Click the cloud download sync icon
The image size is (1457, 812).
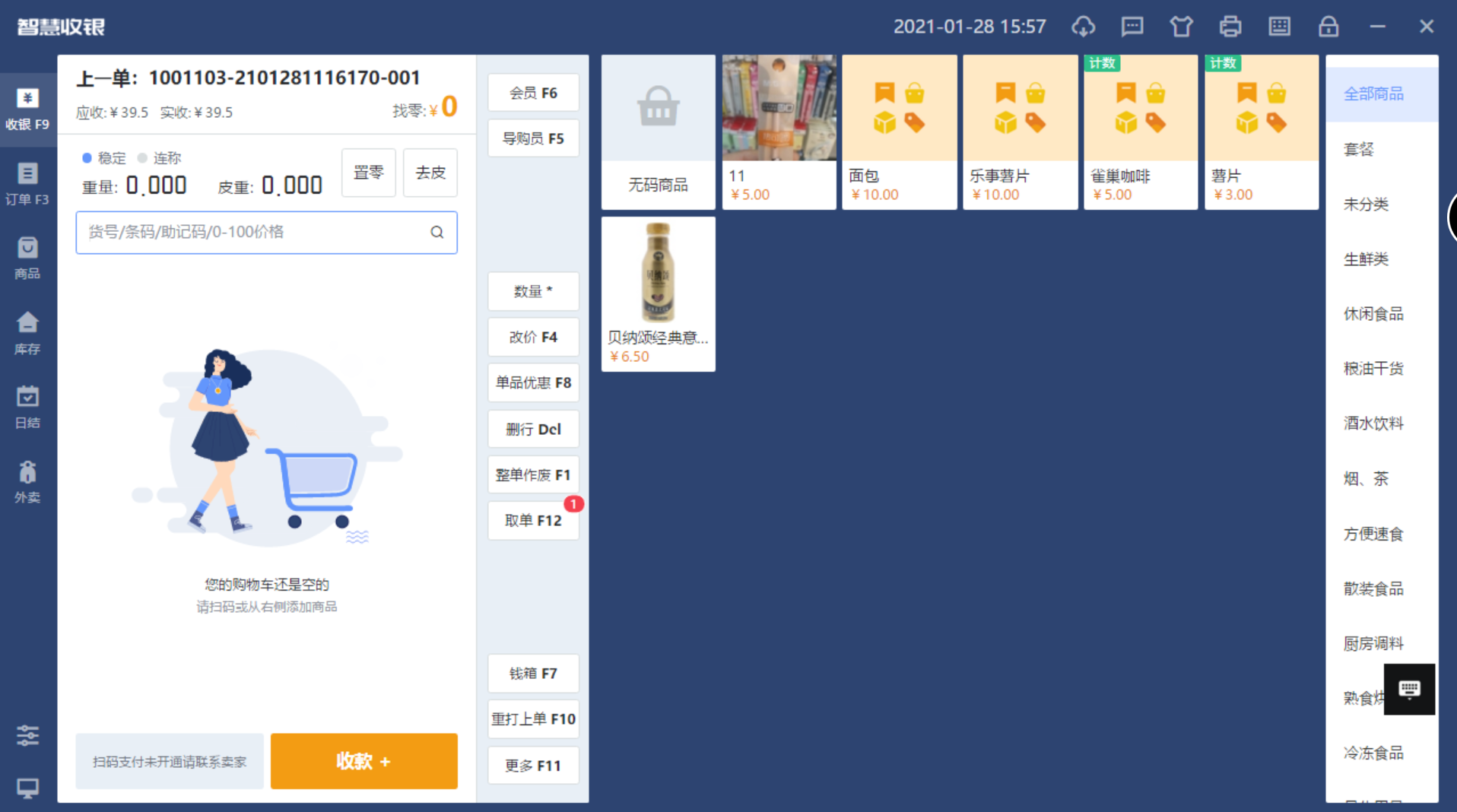tap(1083, 27)
